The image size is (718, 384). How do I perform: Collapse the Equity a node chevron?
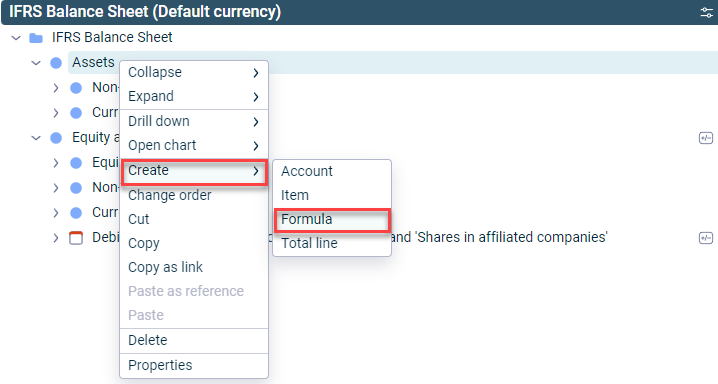(36, 138)
